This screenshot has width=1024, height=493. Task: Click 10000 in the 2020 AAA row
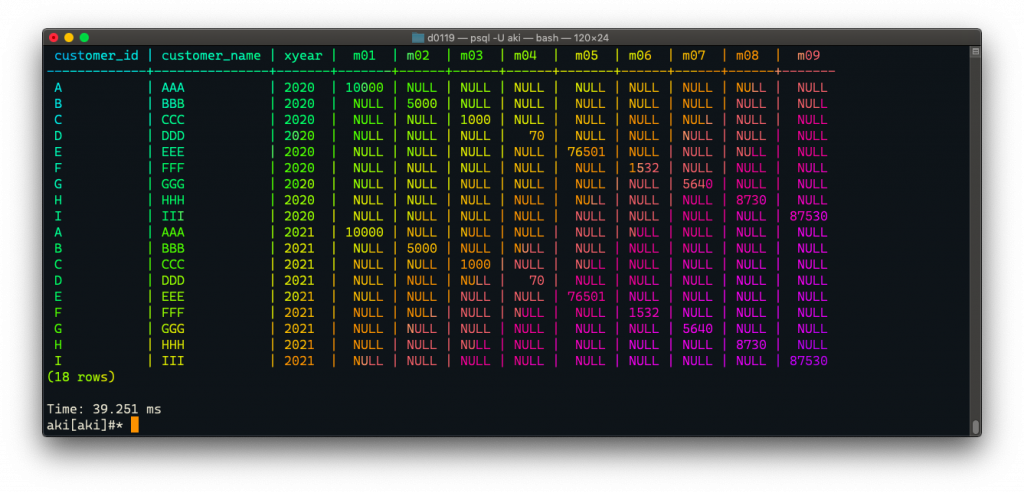click(x=364, y=87)
